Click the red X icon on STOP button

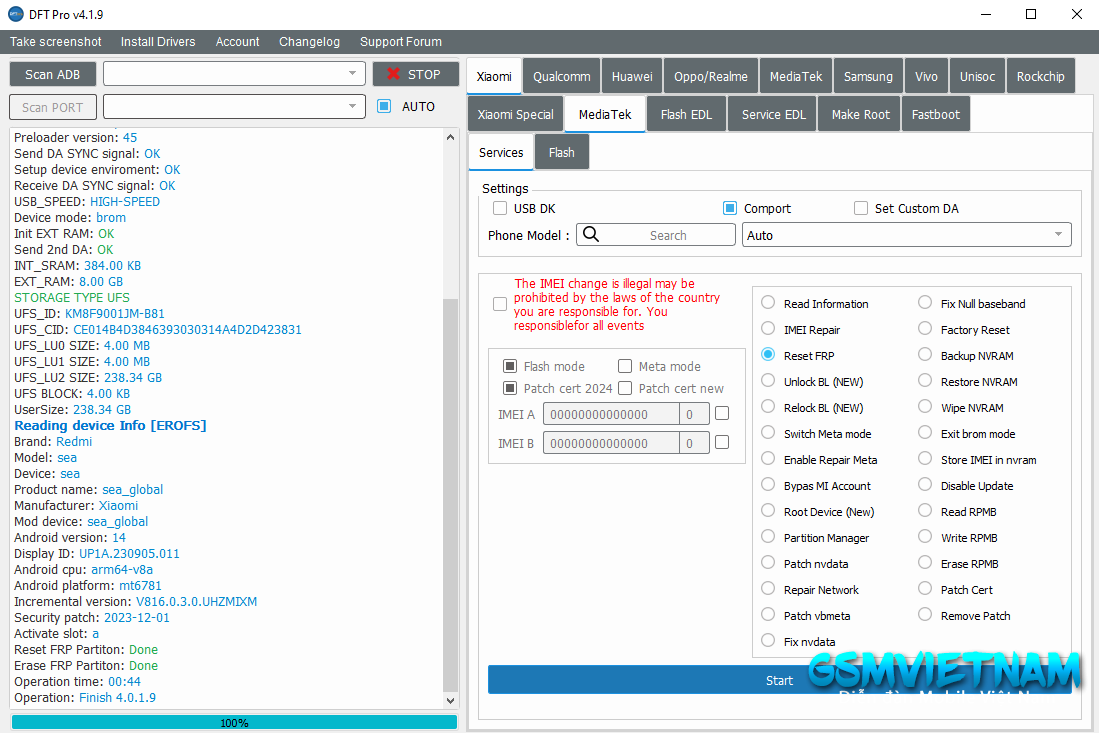(393, 74)
